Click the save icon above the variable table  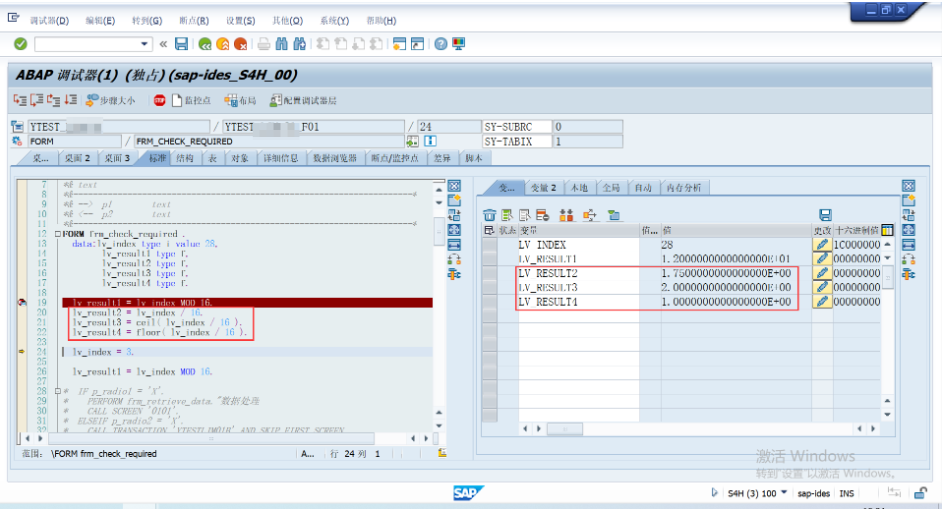(825, 215)
